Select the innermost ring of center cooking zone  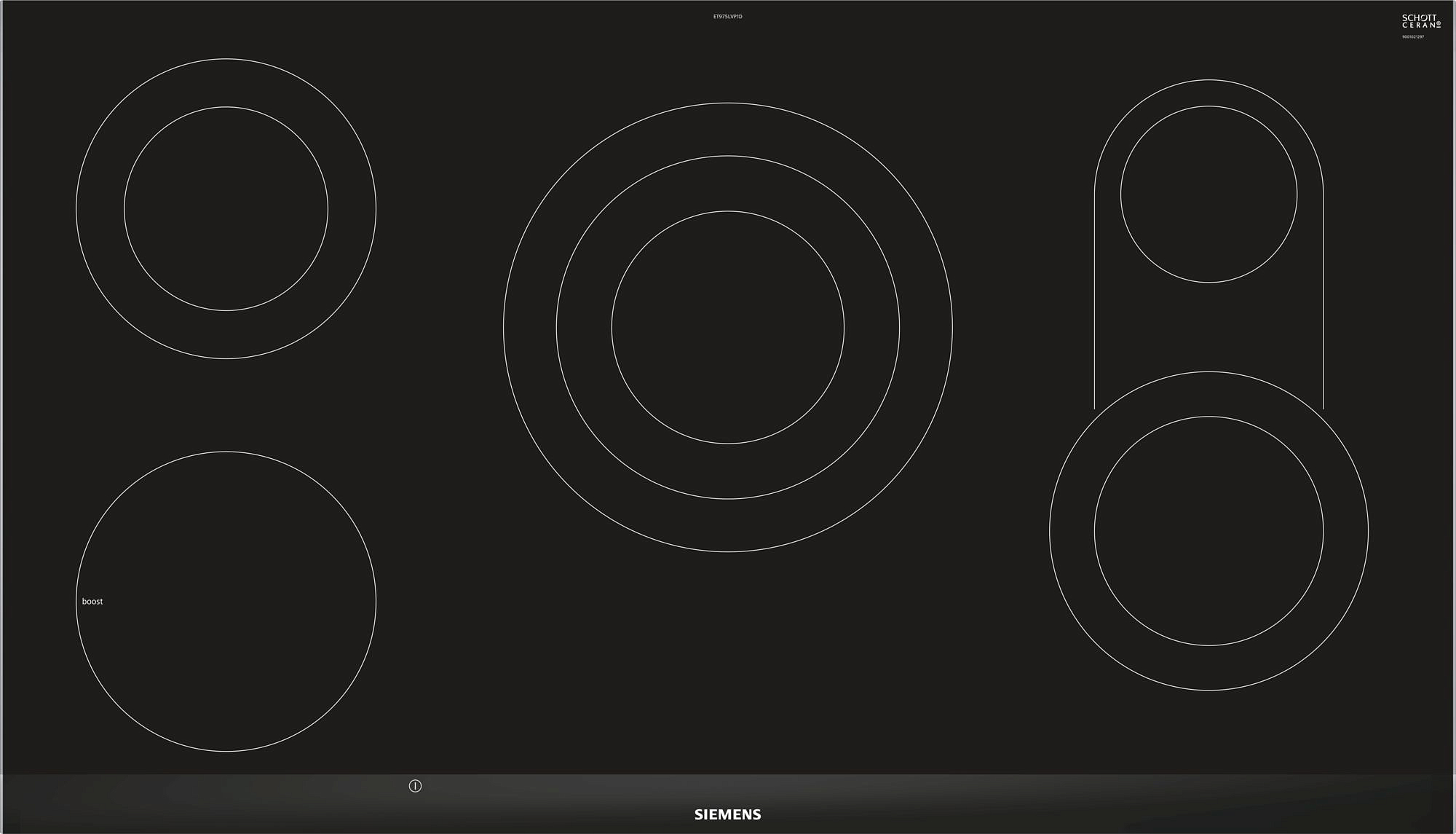click(x=728, y=327)
